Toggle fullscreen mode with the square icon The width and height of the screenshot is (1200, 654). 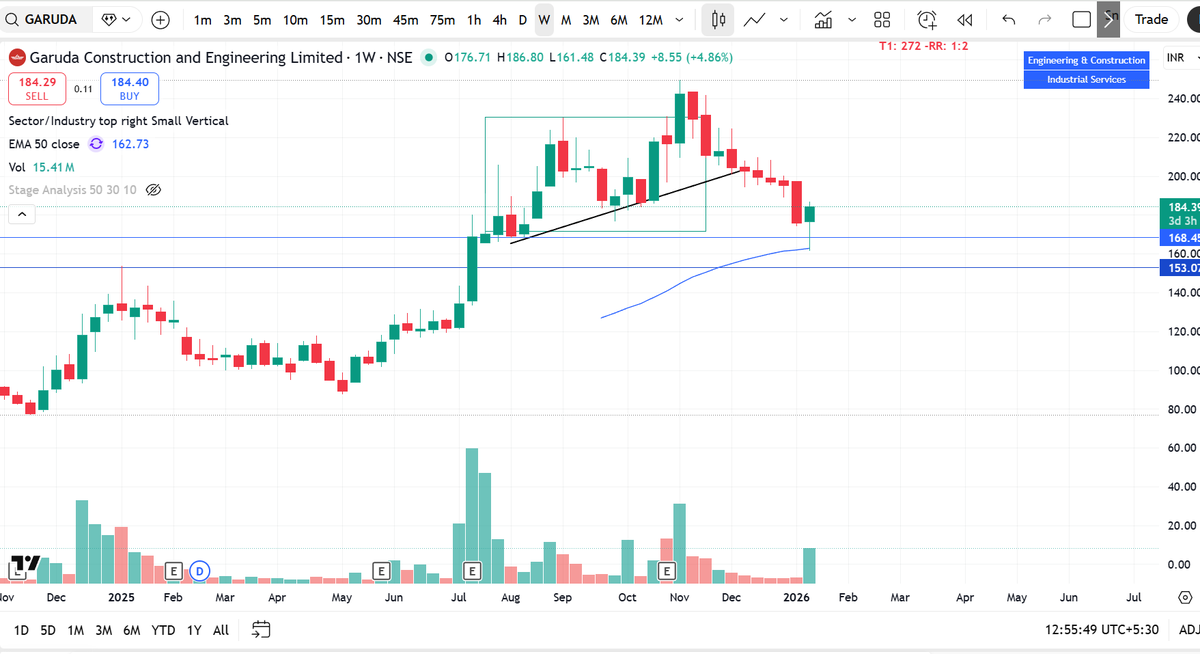click(1081, 19)
